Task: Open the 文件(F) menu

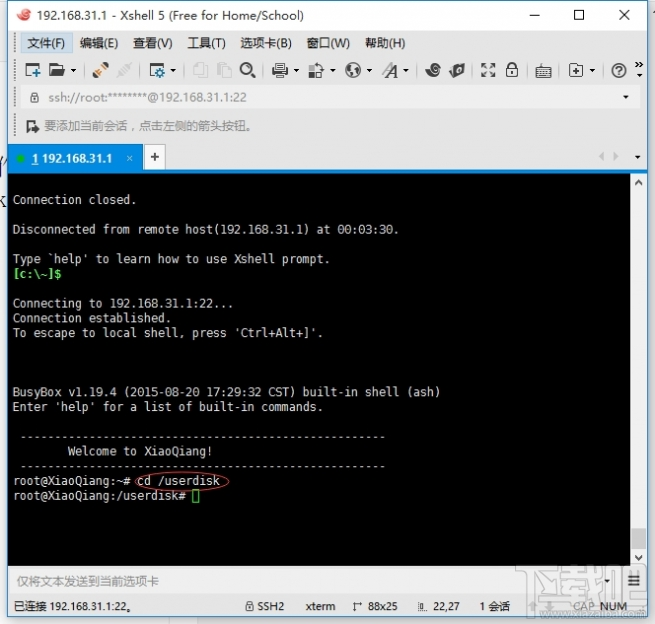Action: click(46, 43)
